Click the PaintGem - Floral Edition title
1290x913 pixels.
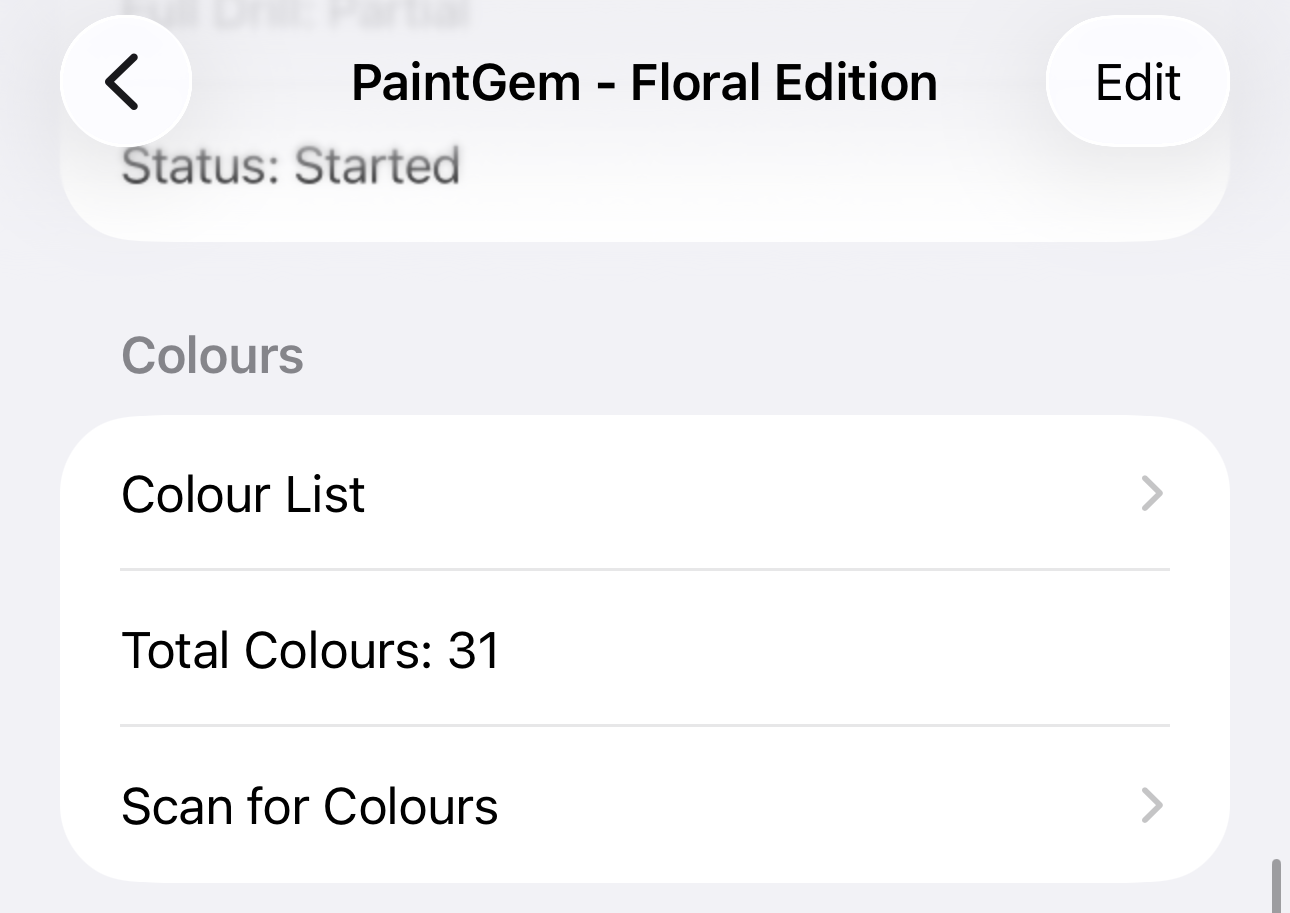[x=644, y=82]
